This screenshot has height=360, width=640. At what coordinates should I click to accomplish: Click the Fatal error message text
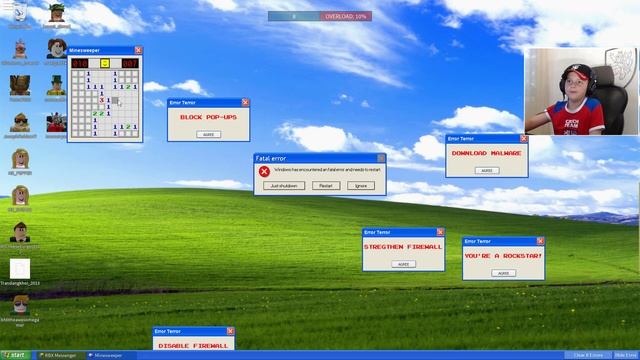(327, 169)
